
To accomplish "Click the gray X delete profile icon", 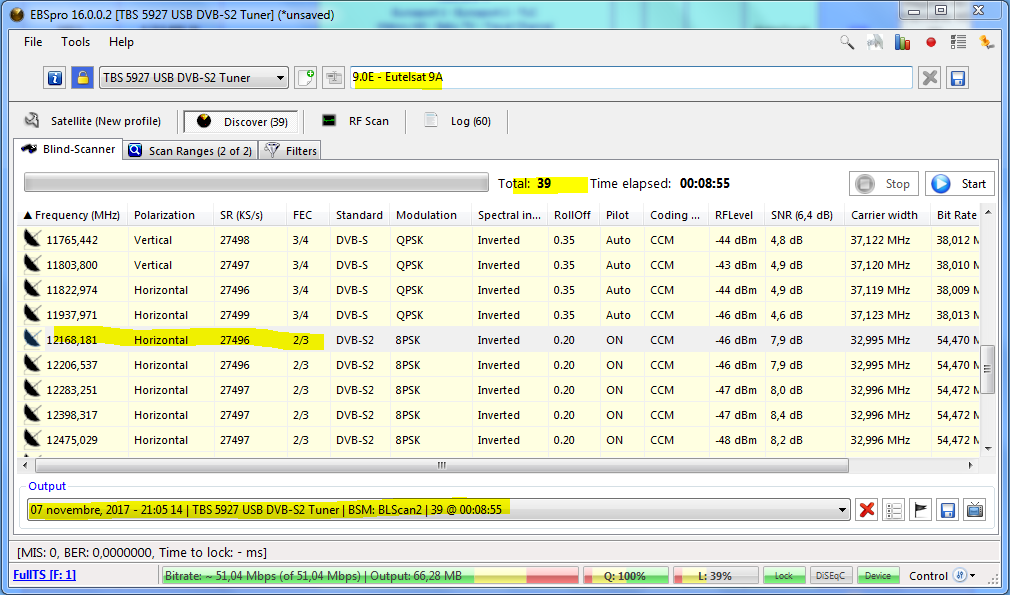I will click(930, 78).
